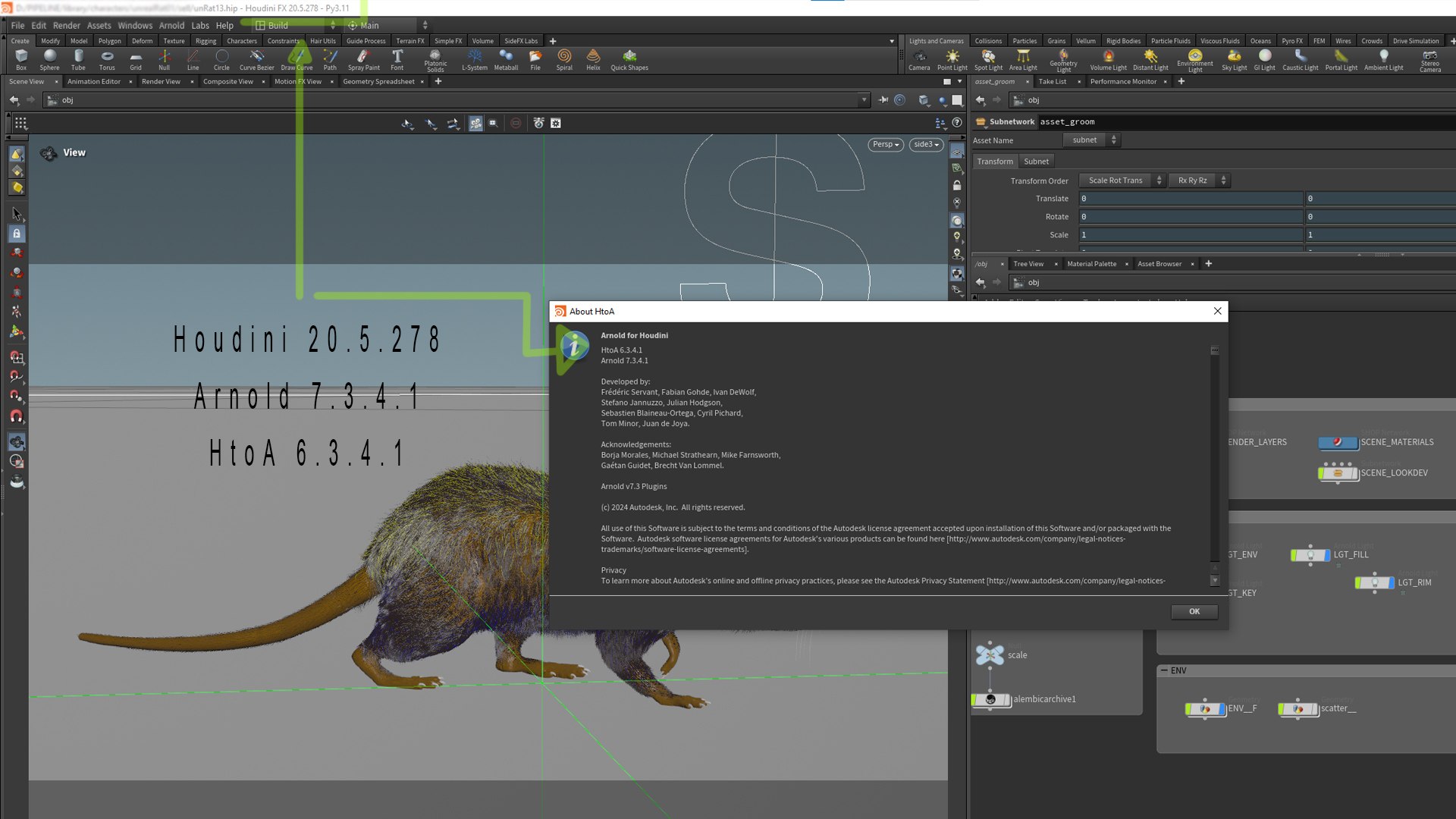Click OK in About HtoA dialog

coord(1194,612)
